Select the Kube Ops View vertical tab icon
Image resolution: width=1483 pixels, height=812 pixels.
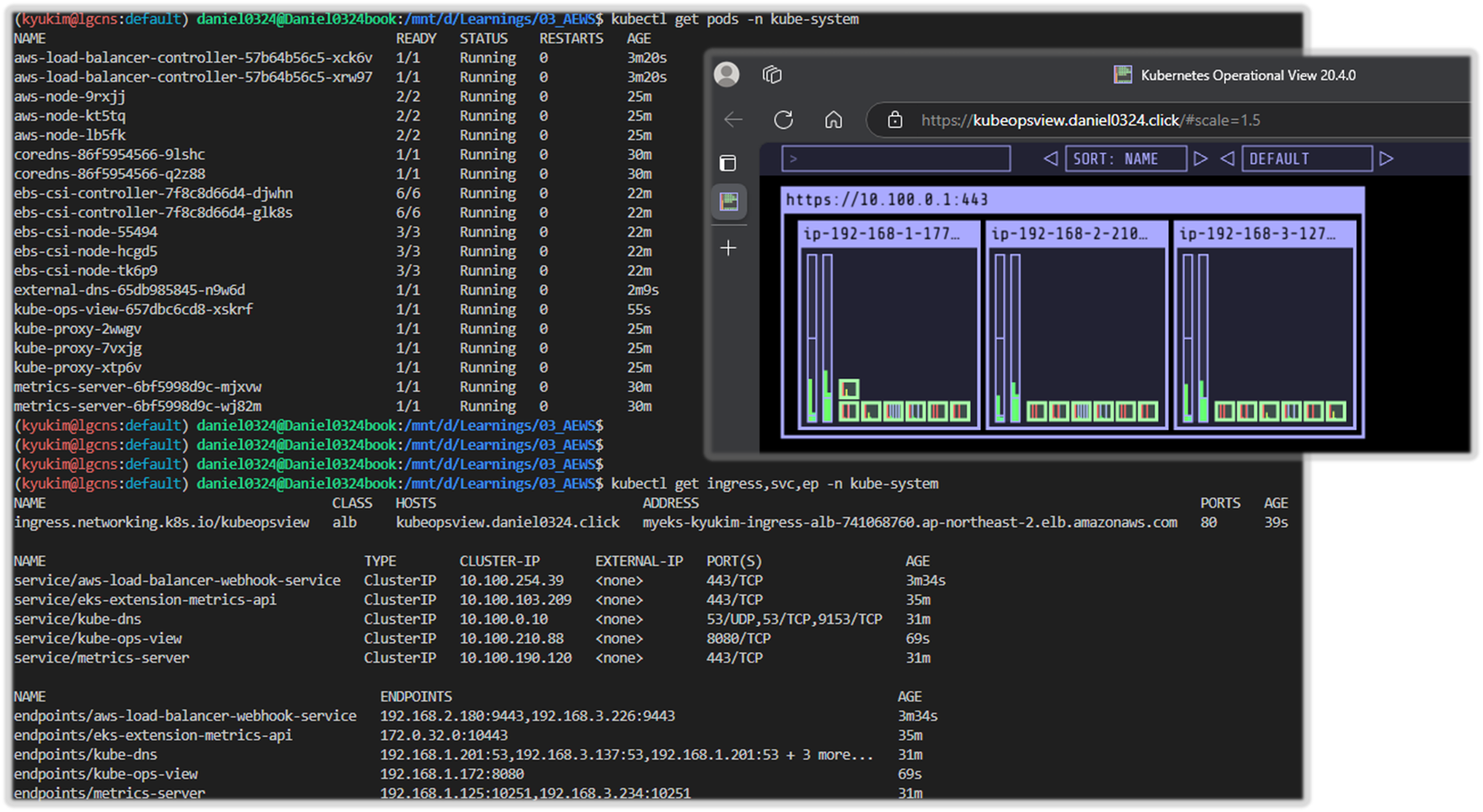pyautogui.click(x=728, y=202)
